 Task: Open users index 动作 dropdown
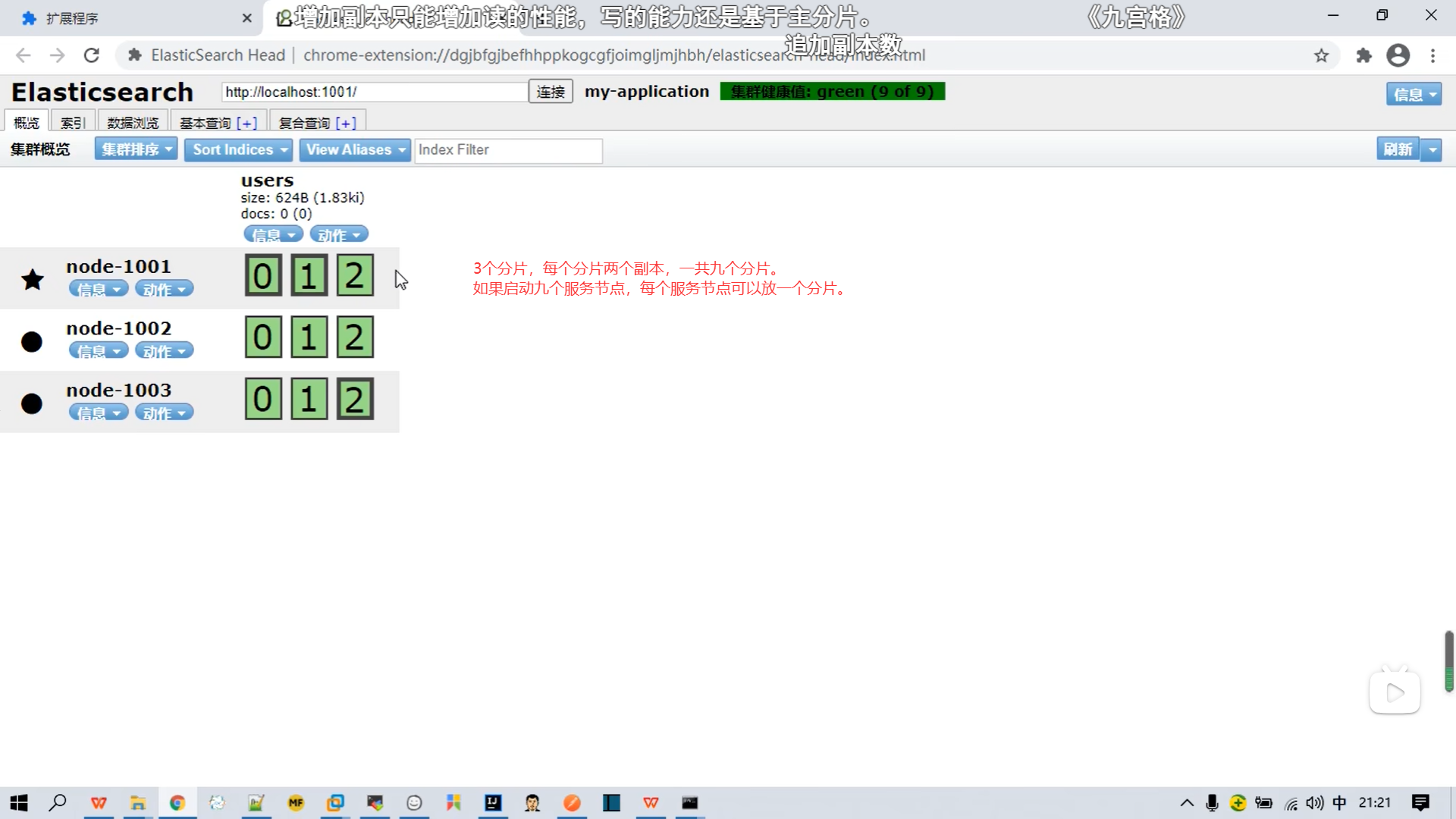pos(338,234)
